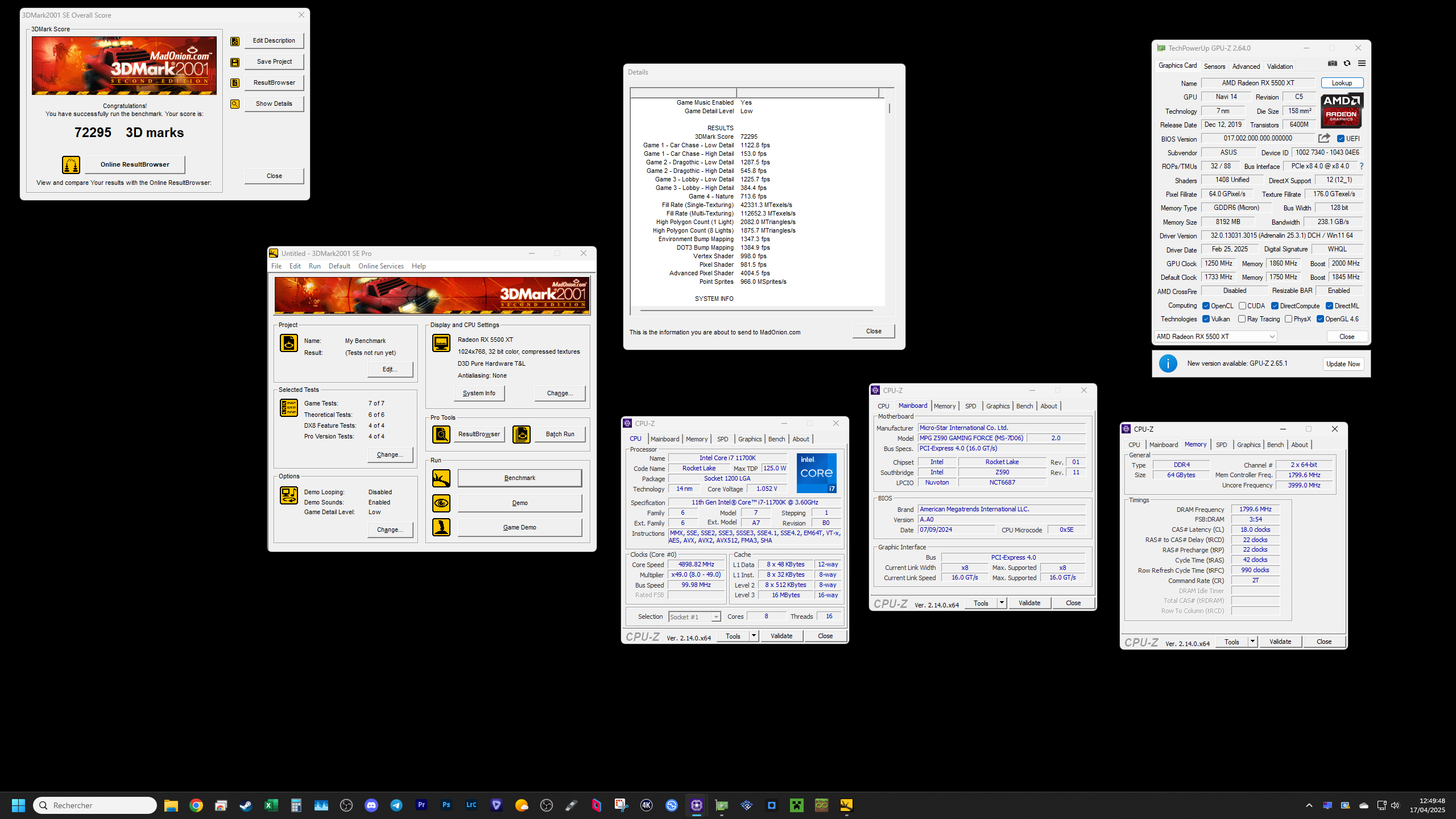This screenshot has width=1456, height=819.
Task: Open the Online Services menu
Action: point(380,266)
